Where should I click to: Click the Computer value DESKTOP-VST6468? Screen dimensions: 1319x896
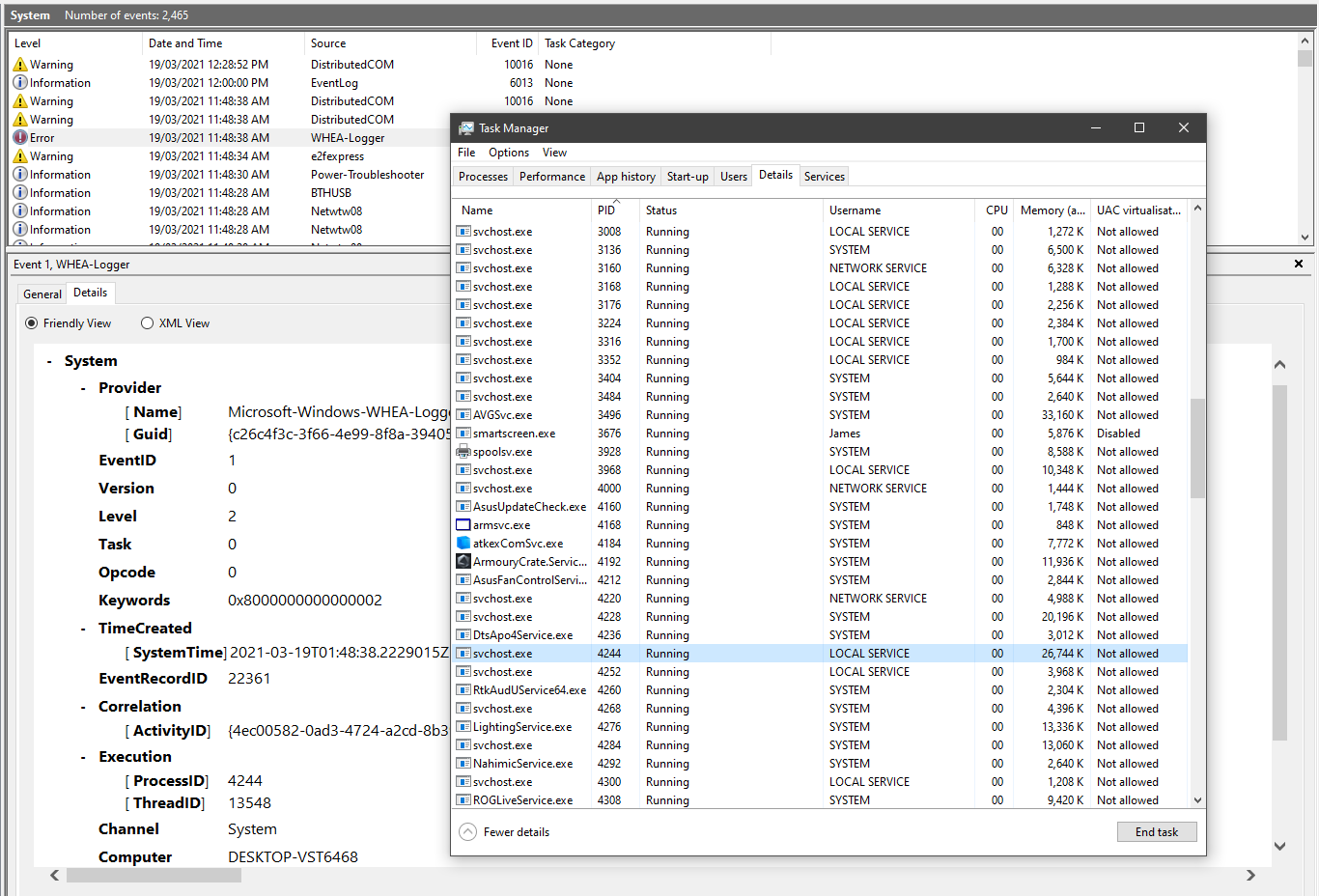[x=293, y=857]
